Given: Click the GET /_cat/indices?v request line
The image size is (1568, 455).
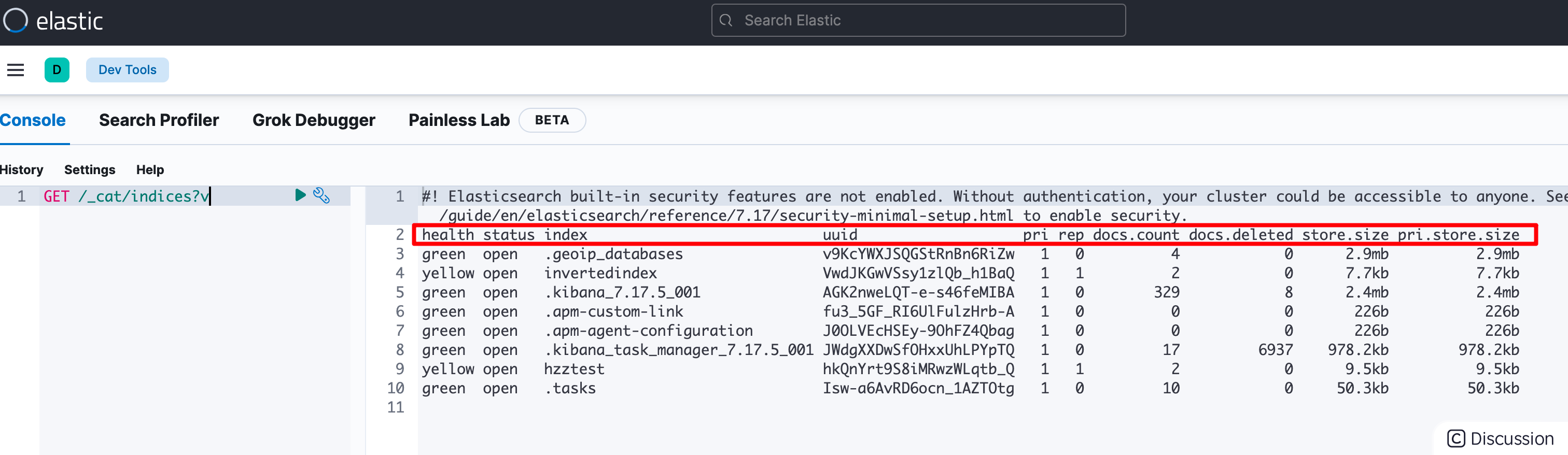Looking at the screenshot, I should (127, 196).
